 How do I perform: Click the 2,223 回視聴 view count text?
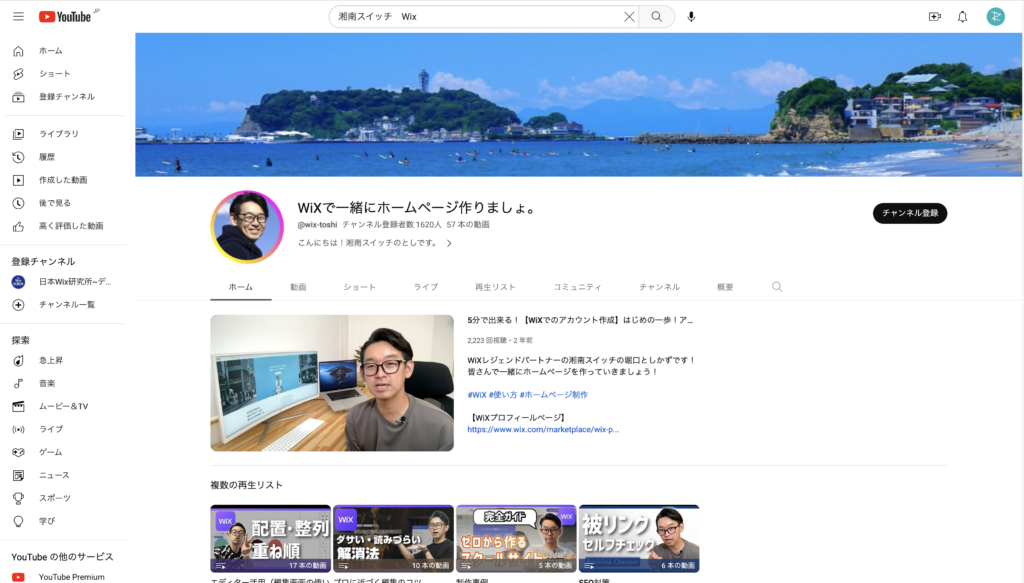tap(487, 340)
